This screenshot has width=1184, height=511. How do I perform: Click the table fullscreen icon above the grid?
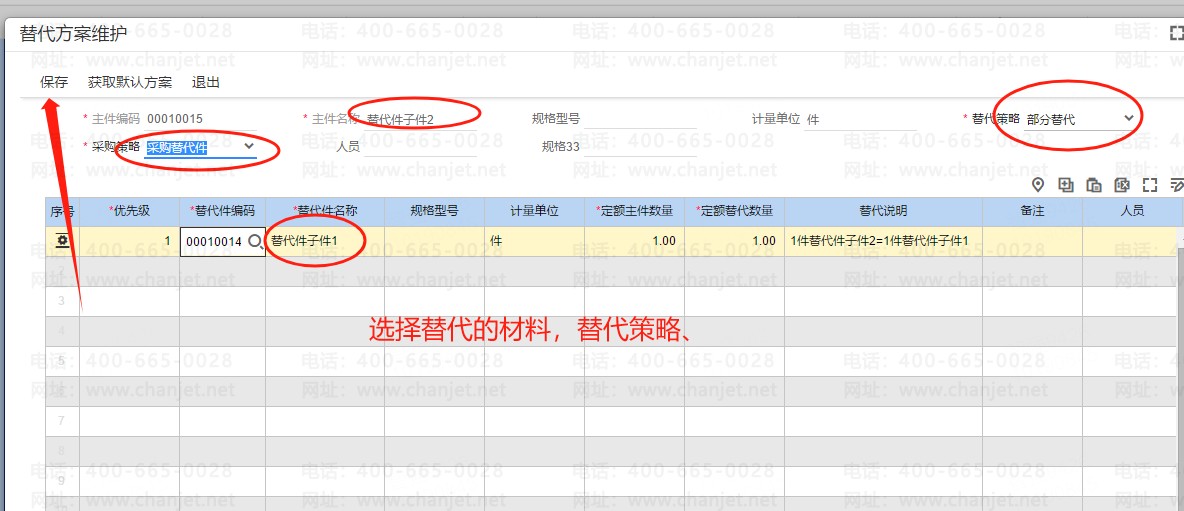(x=1150, y=185)
